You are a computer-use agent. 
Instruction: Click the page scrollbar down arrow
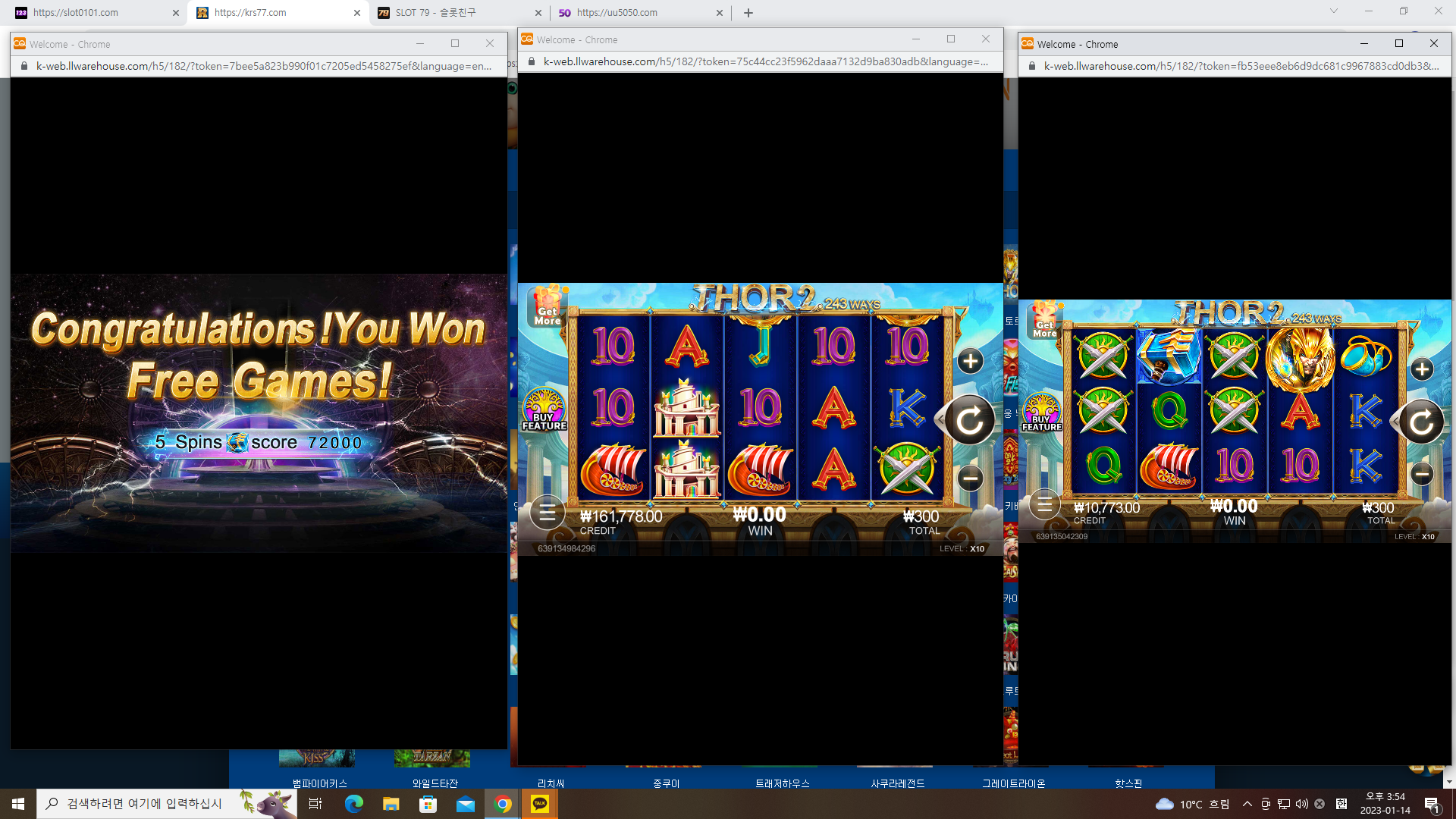[1449, 782]
